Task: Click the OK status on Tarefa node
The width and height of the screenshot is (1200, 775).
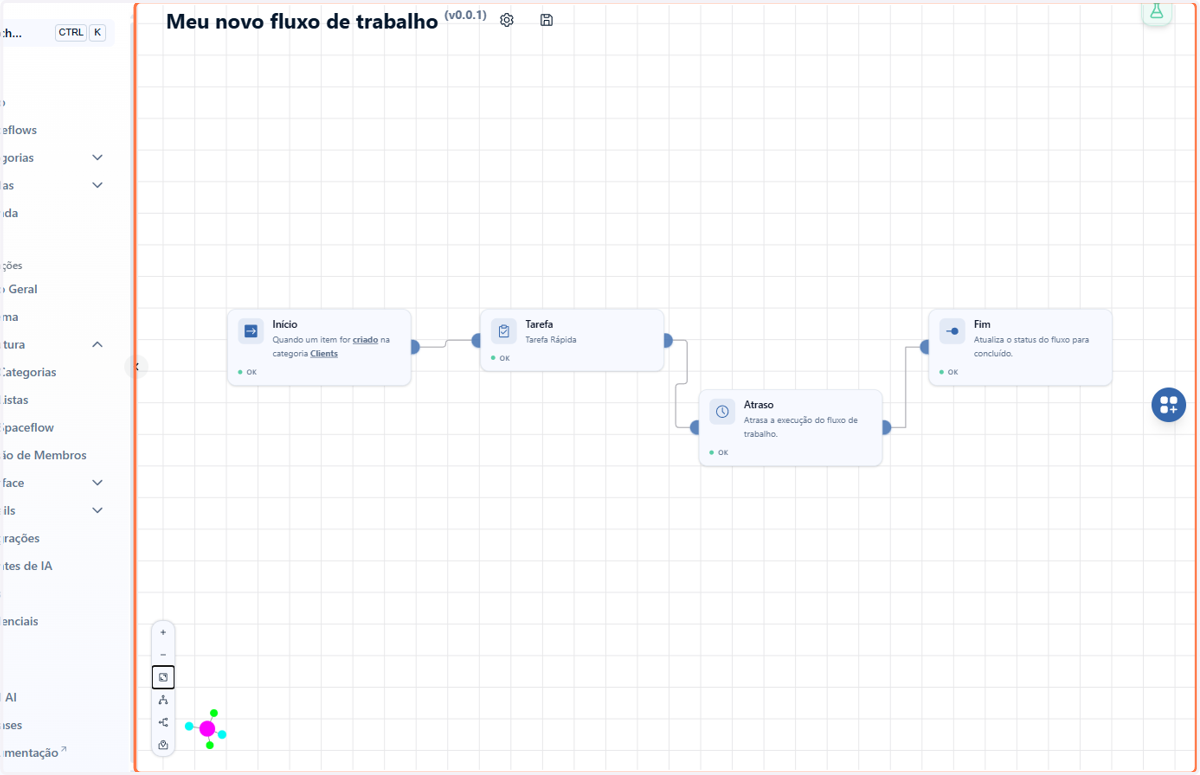Action: coord(500,358)
